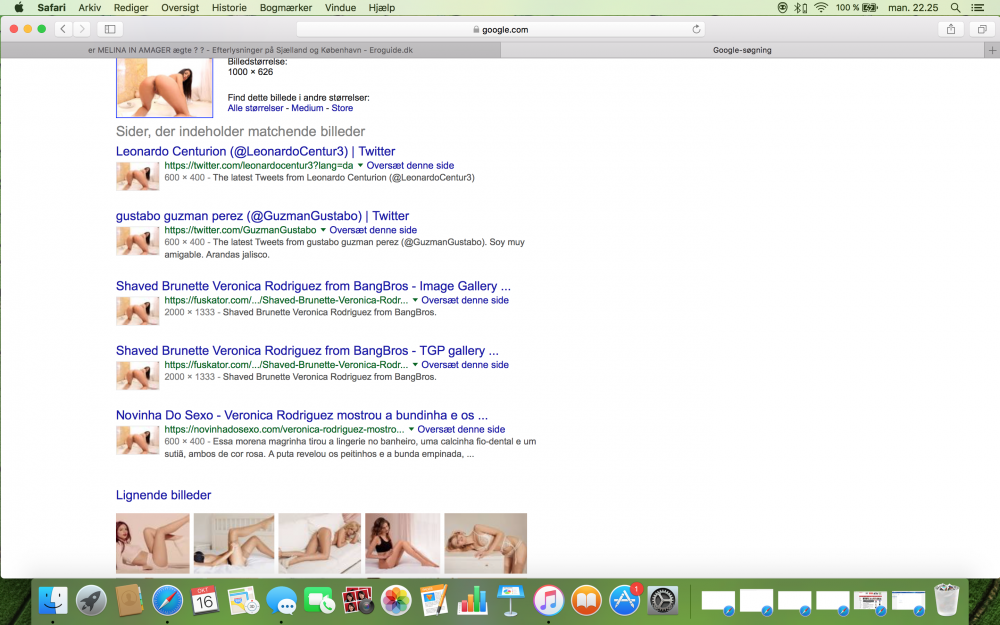Add a new Safari tab with plus
The width and height of the screenshot is (1000, 625).
pos(992,50)
